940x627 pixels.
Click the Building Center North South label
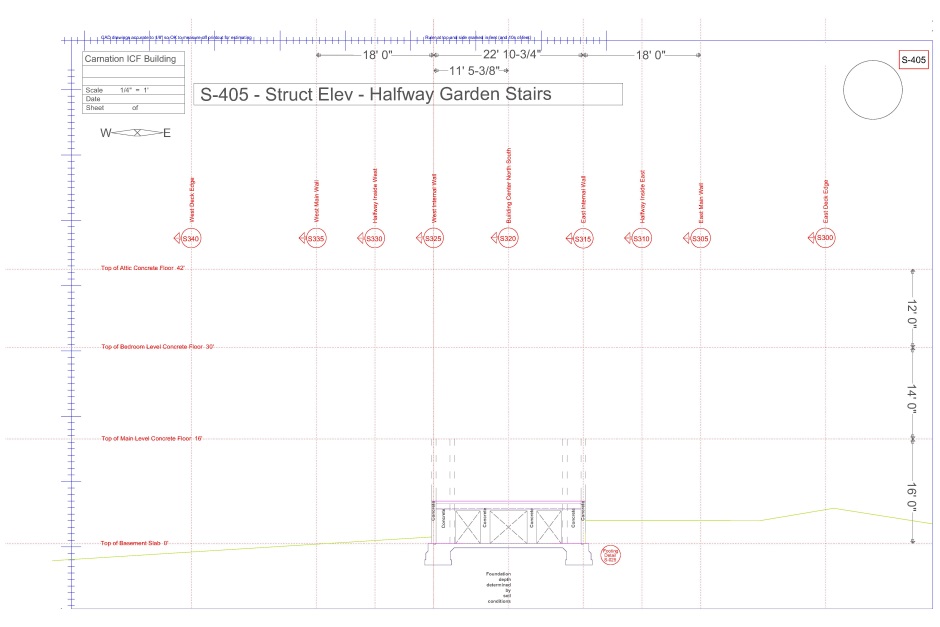[509, 186]
